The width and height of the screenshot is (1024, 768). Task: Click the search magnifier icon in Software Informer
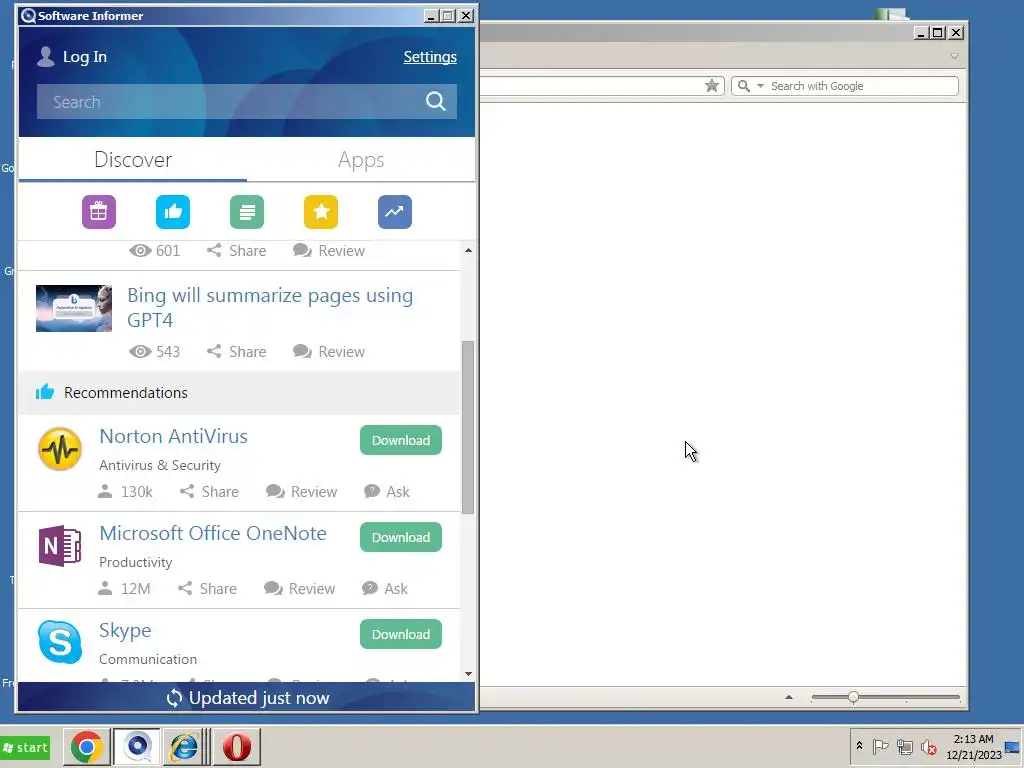pyautogui.click(x=436, y=101)
